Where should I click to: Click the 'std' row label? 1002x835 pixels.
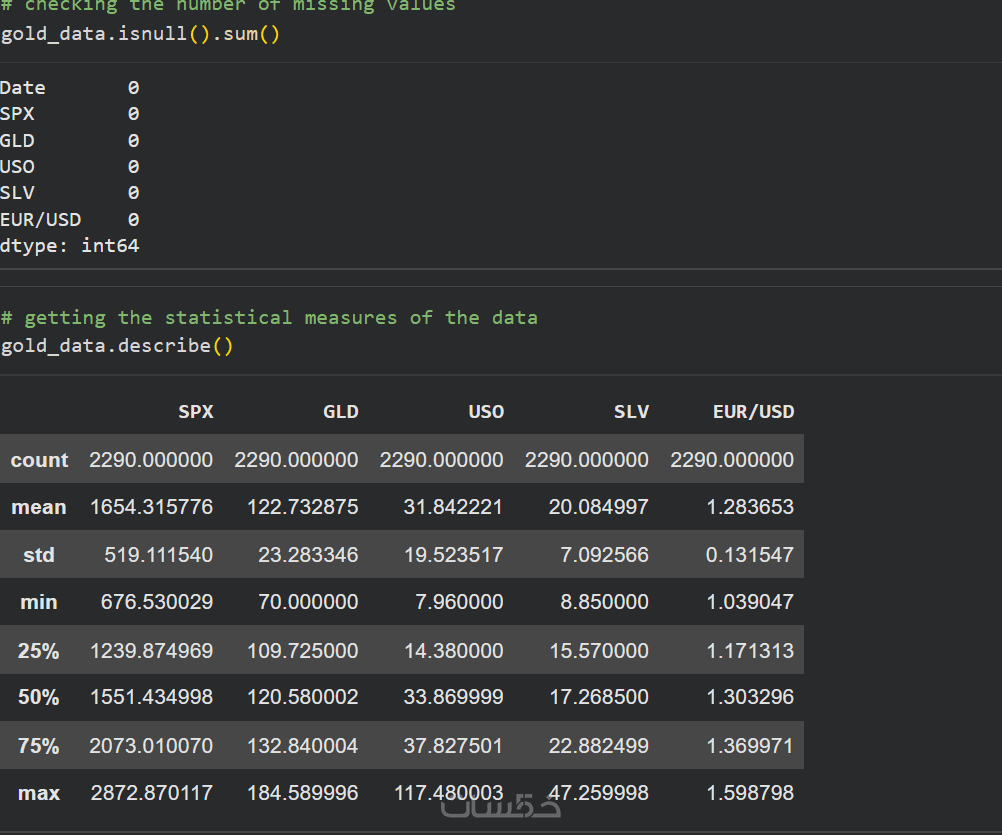pyautogui.click(x=39, y=555)
